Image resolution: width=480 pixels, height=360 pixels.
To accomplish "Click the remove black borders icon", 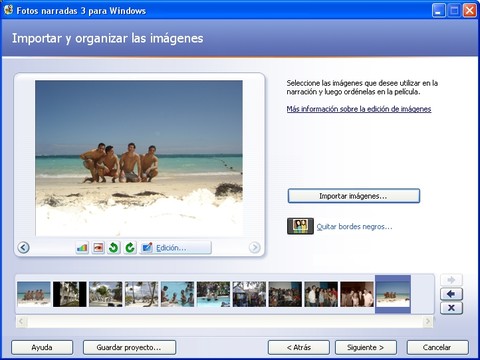I will click(300, 226).
